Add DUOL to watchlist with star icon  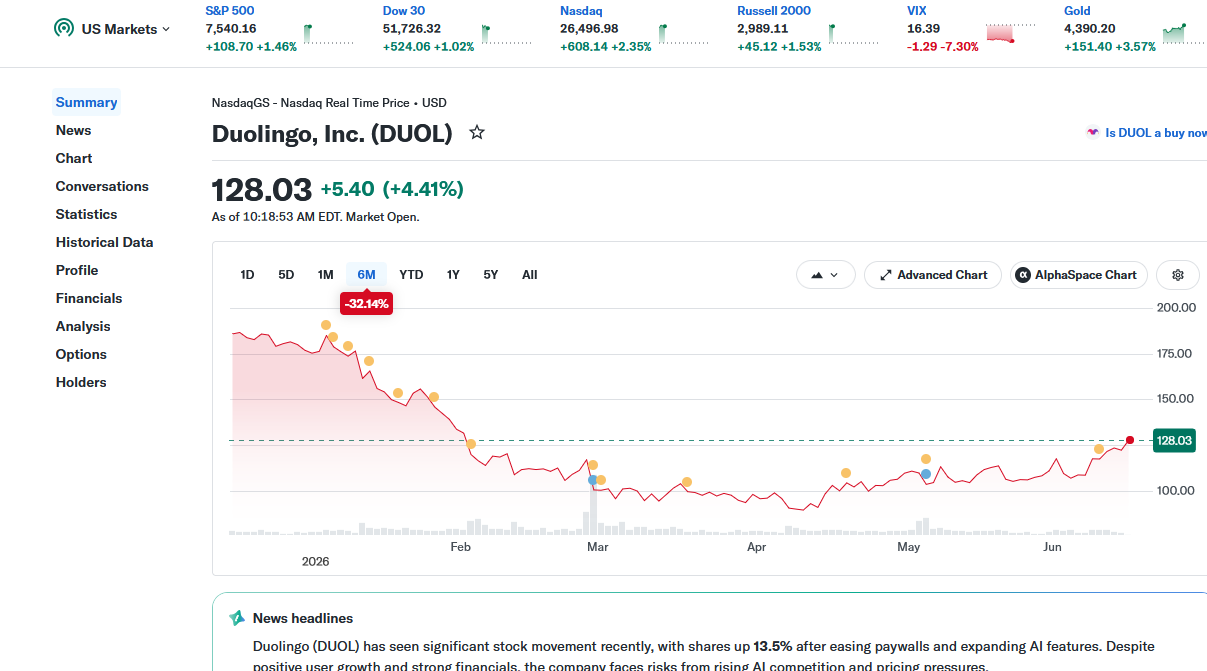tap(477, 132)
